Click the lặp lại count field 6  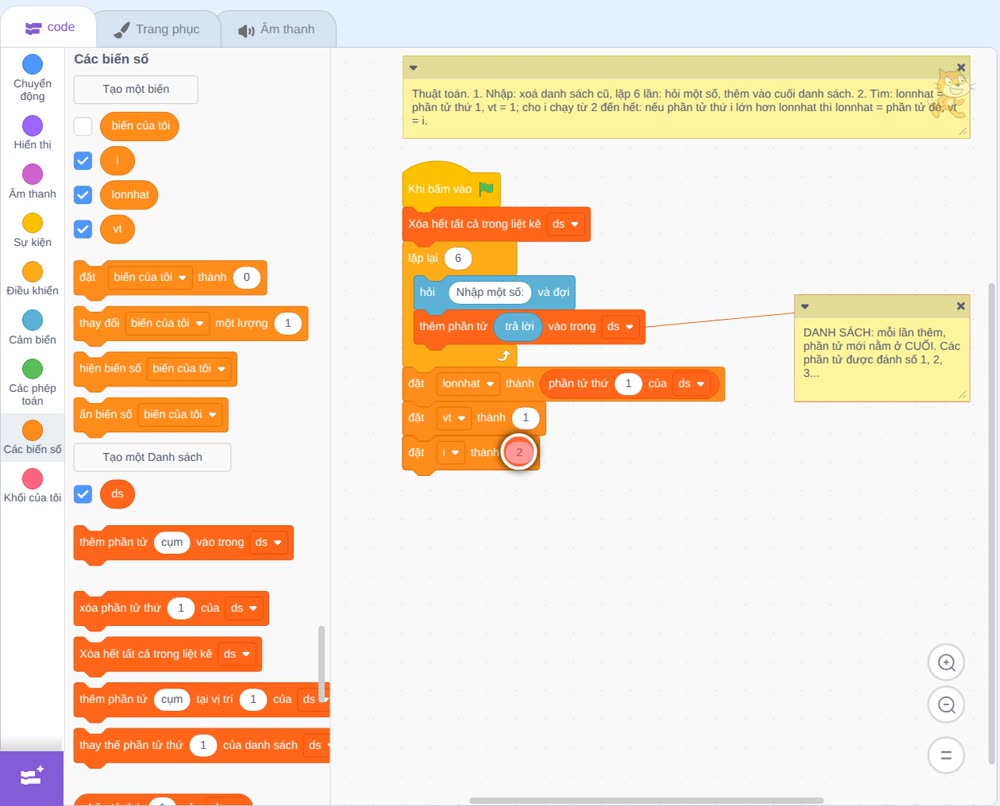457,258
